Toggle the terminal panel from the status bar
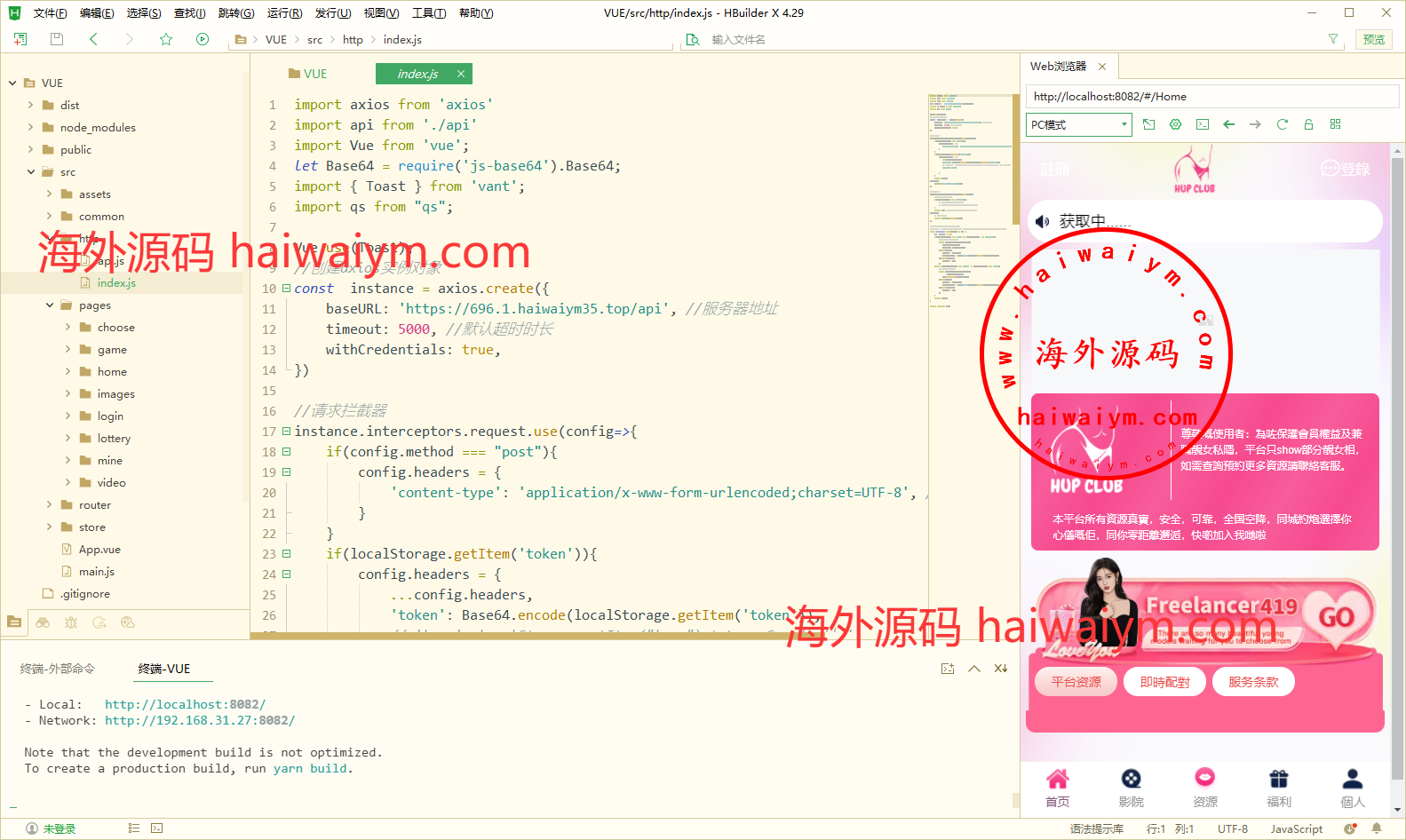This screenshot has height=840, width=1406. 156,828
